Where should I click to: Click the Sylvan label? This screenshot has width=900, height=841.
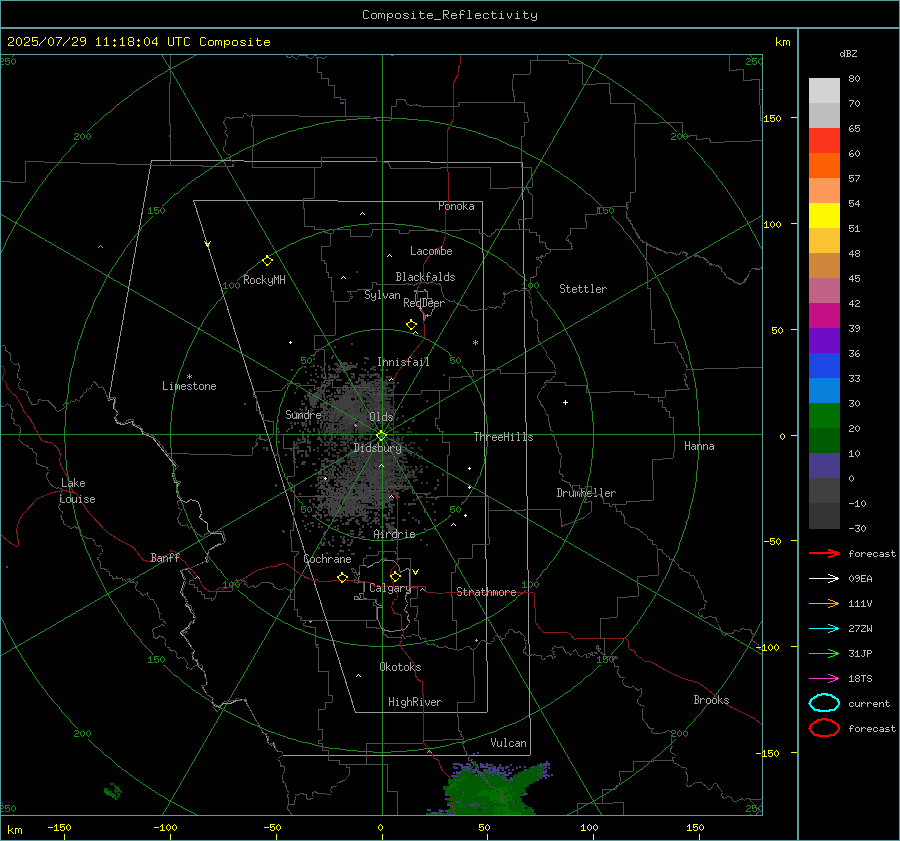point(382,296)
